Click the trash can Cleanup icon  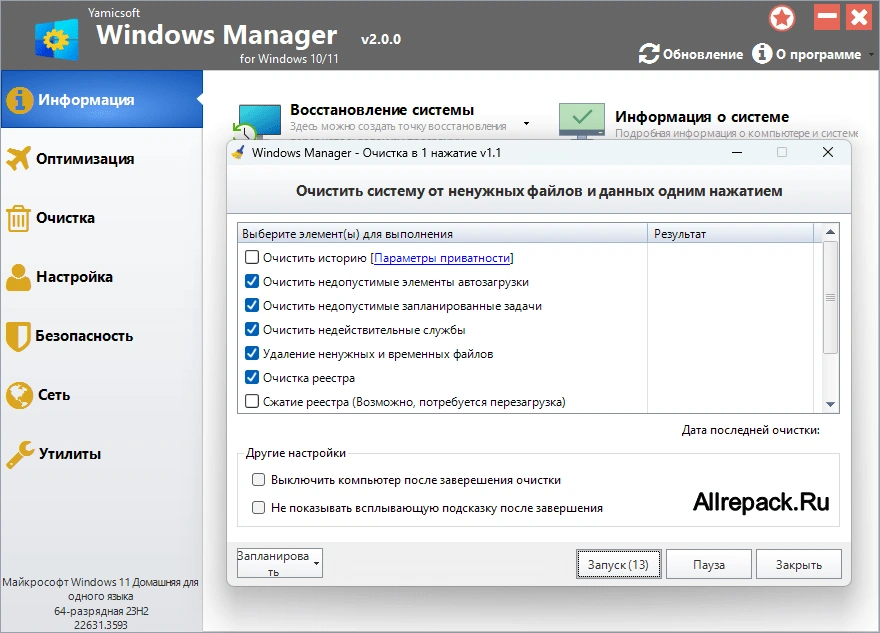pos(19,218)
